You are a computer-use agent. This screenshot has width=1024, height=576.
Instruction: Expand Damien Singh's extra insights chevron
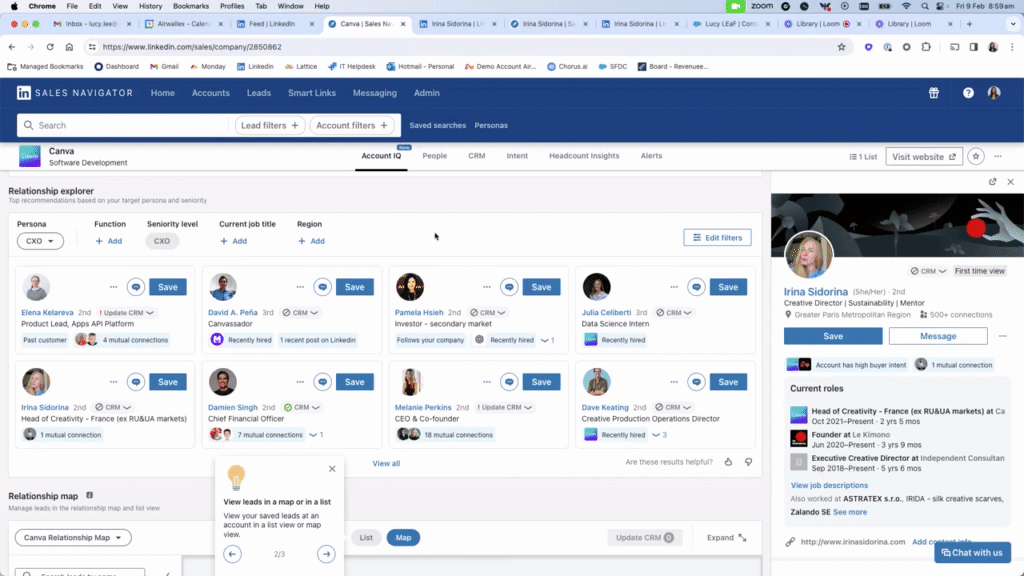[317, 435]
